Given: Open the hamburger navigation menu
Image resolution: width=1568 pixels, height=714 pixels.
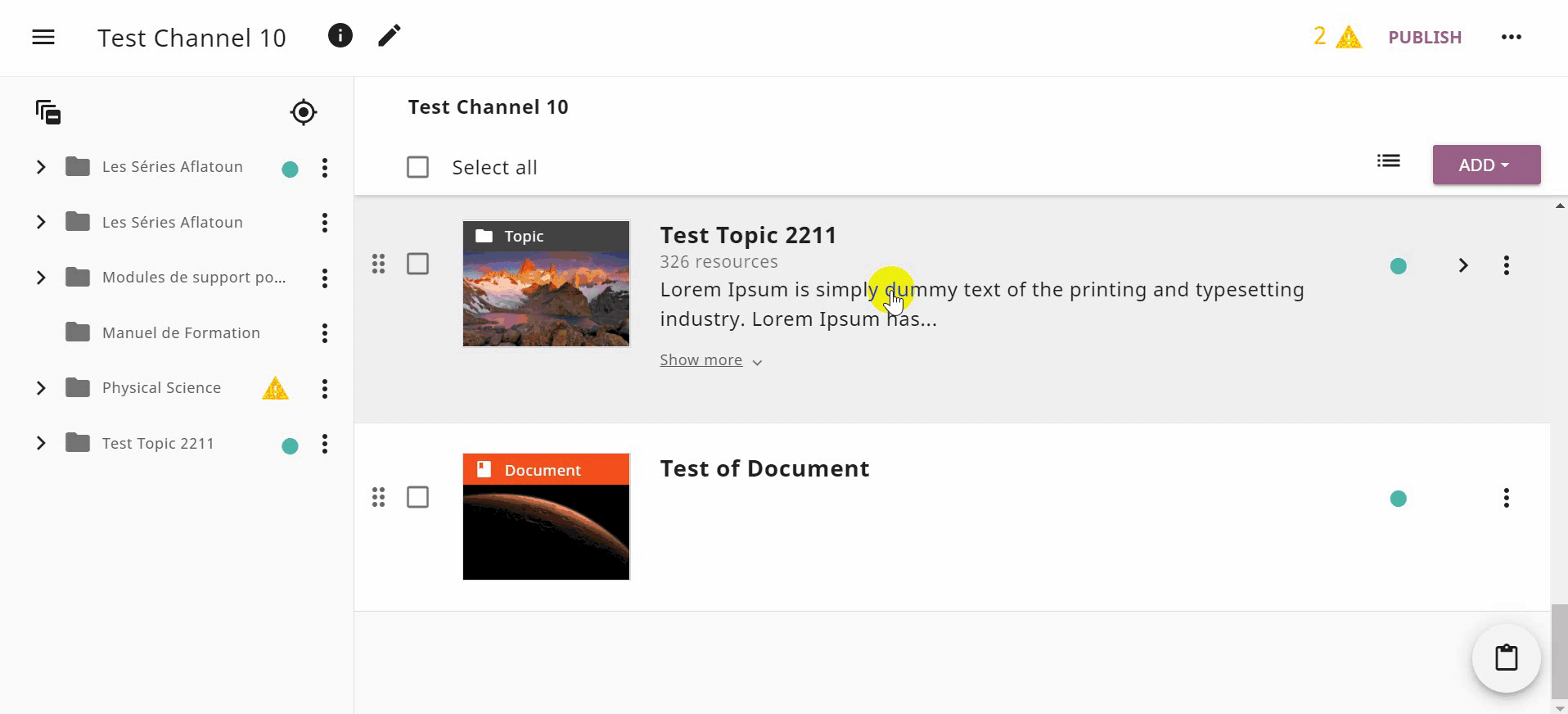Looking at the screenshot, I should [x=43, y=38].
